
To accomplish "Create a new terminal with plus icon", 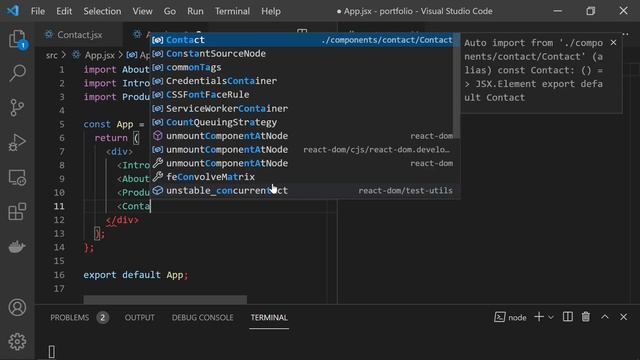I will tap(539, 317).
